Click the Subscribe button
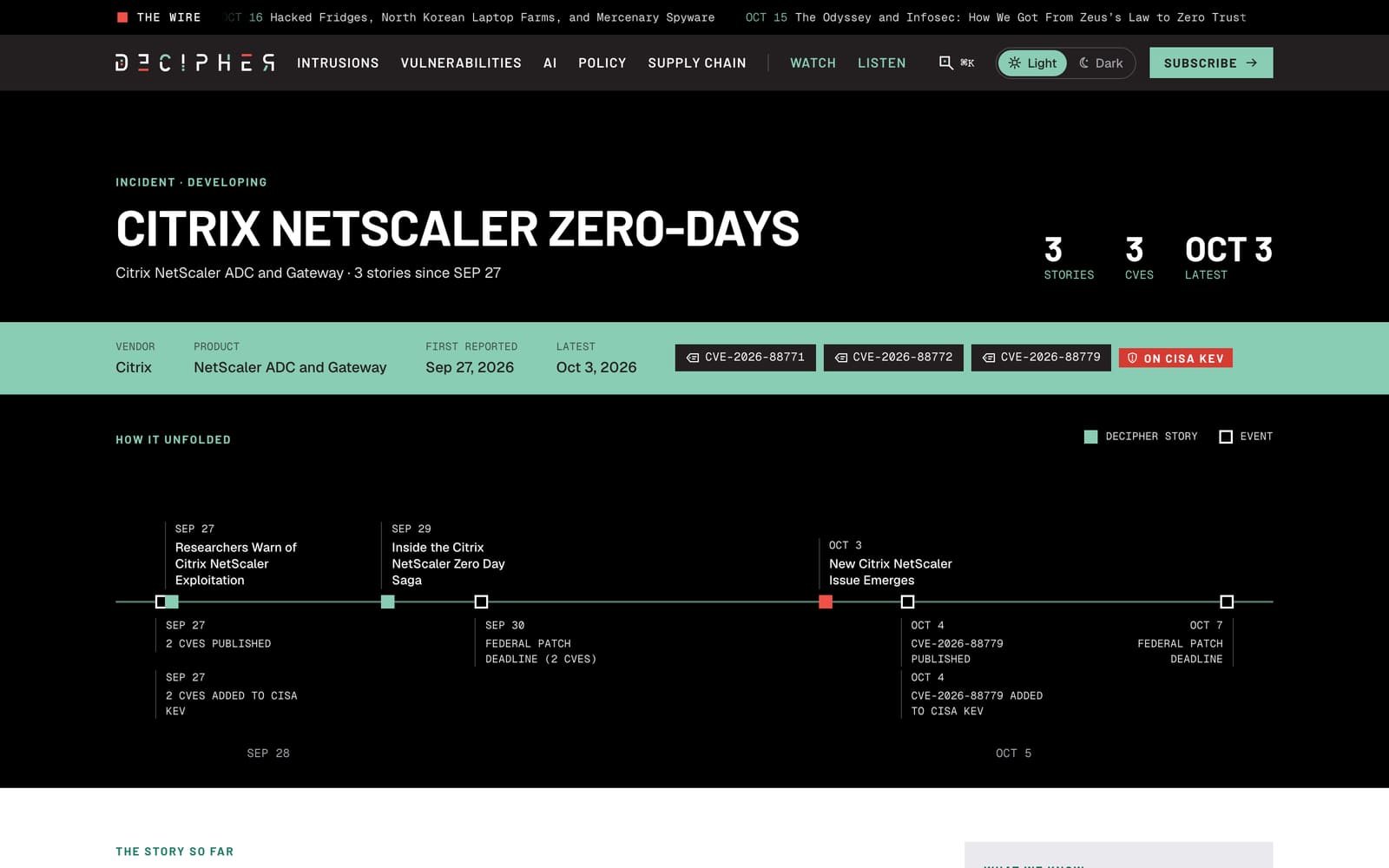 coord(1211,62)
